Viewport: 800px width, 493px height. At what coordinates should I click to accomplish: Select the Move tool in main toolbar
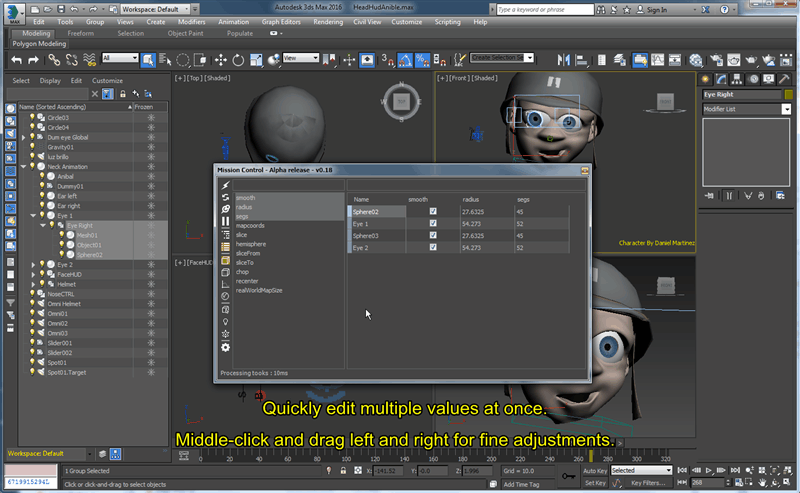click(x=220, y=60)
